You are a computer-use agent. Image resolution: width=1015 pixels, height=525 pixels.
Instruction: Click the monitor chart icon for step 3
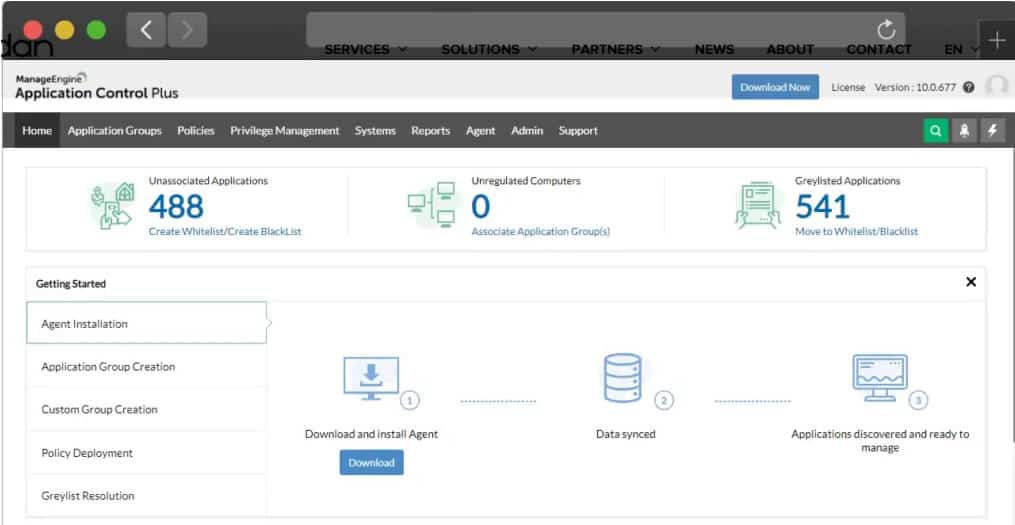[x=879, y=378]
